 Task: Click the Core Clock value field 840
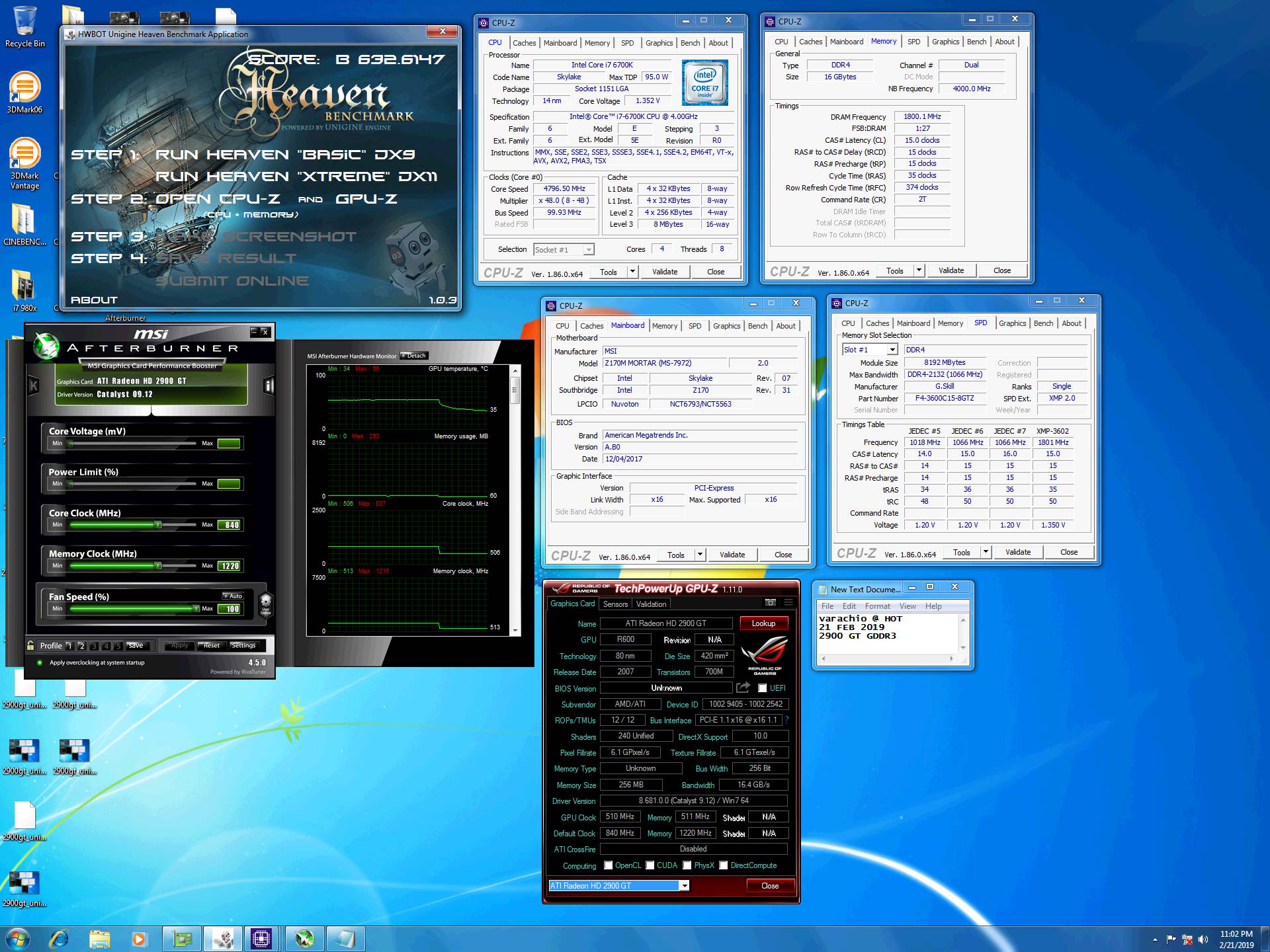tap(230, 525)
